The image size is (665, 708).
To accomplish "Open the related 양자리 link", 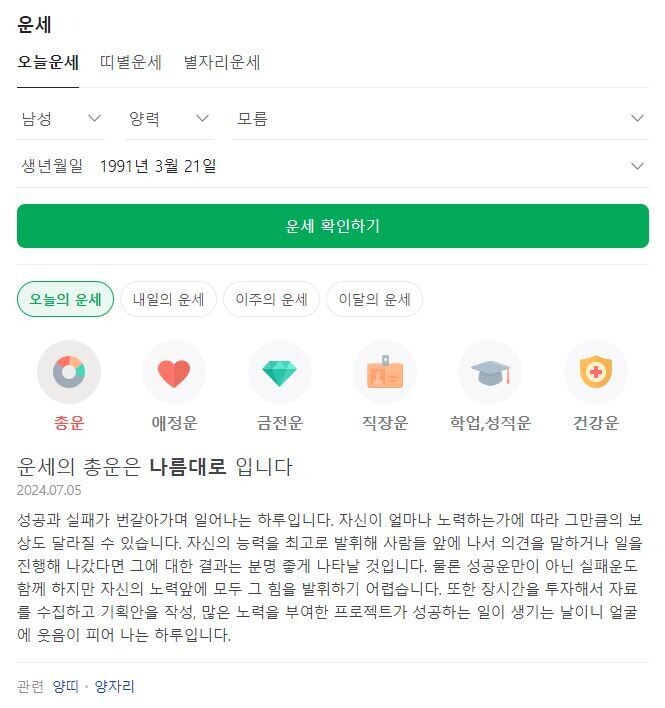I will tap(114, 686).
